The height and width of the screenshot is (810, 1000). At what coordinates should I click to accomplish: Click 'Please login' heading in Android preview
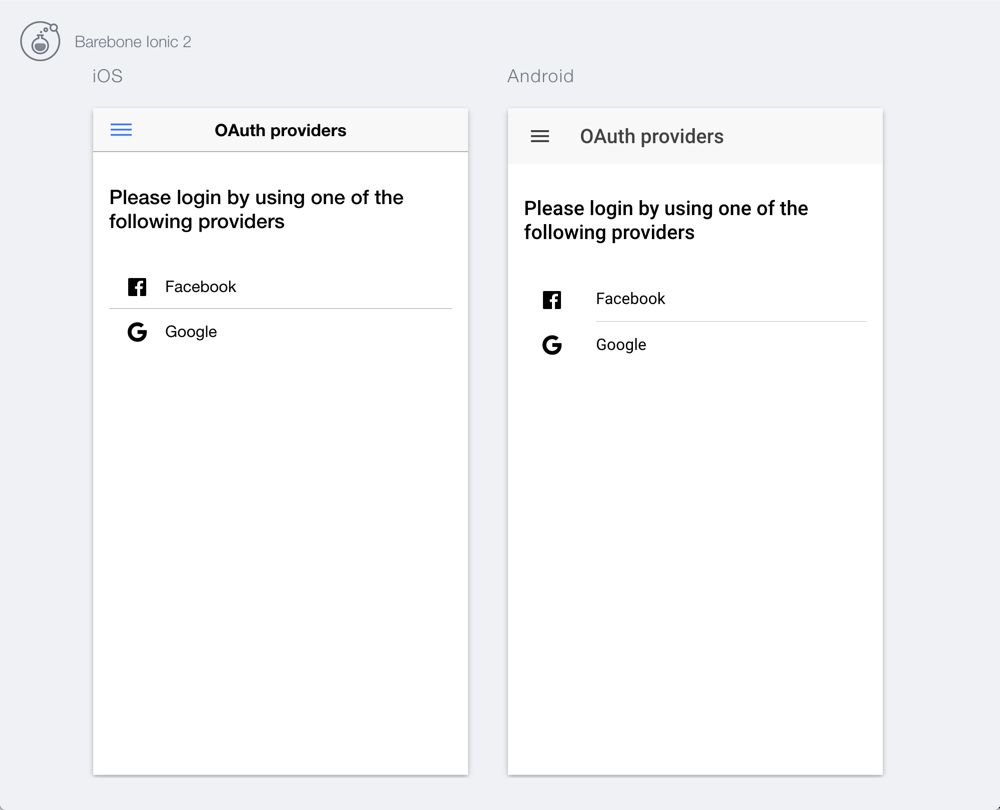pyautogui.click(x=666, y=220)
